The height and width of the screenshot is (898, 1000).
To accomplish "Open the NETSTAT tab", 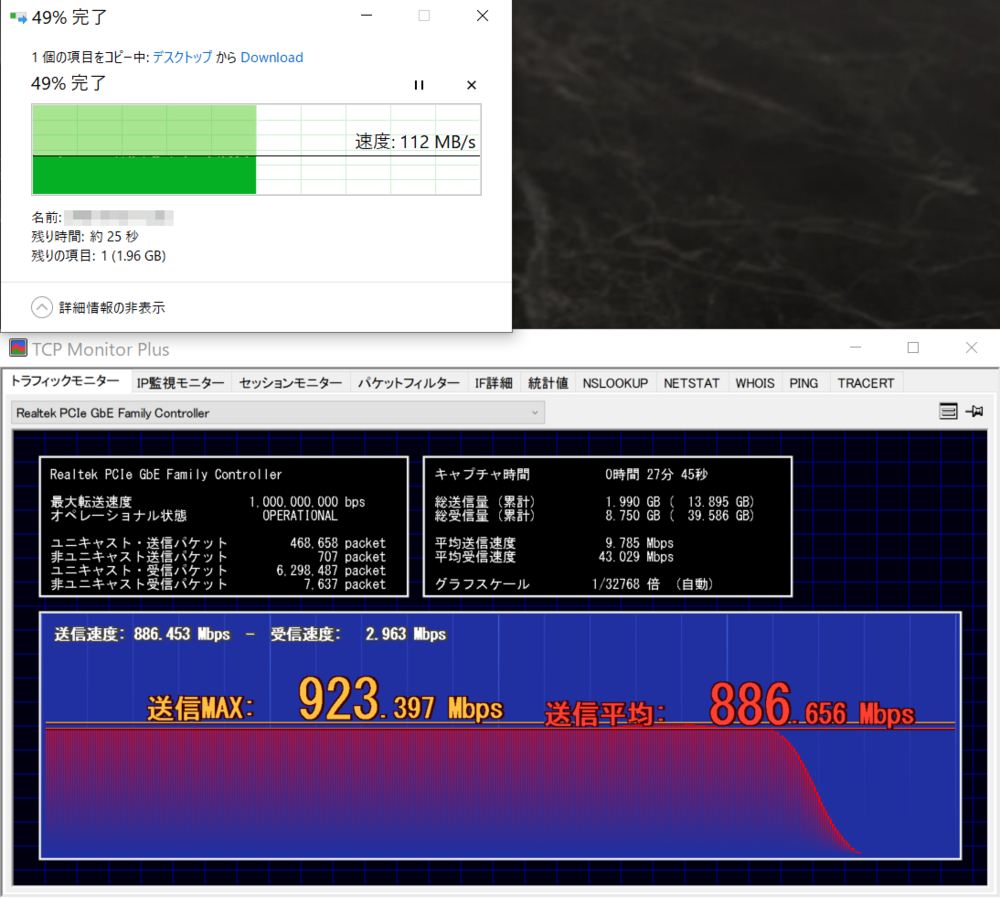I will pos(691,383).
